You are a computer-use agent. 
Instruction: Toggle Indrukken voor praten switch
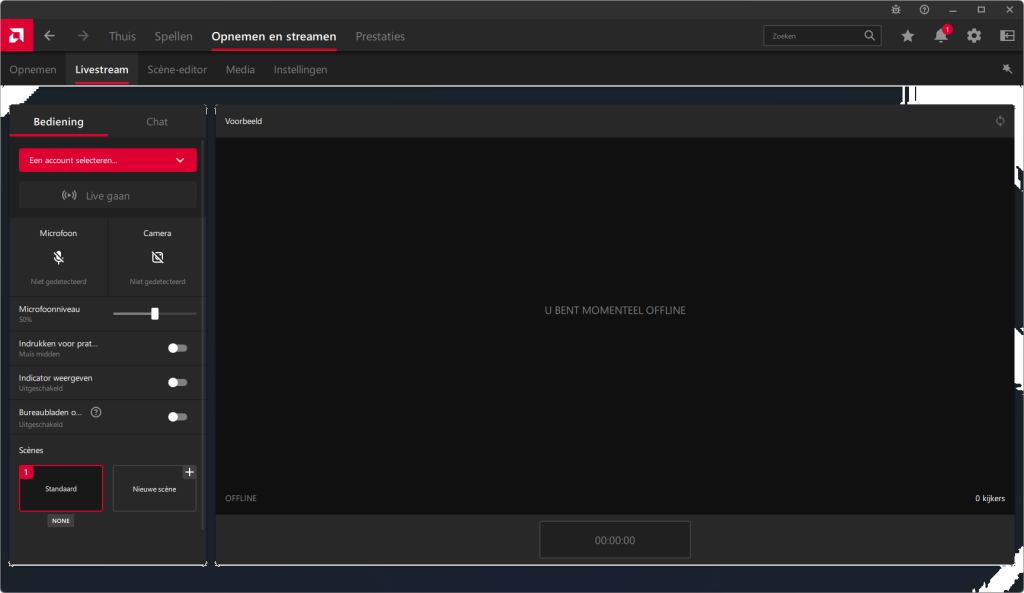point(177,348)
